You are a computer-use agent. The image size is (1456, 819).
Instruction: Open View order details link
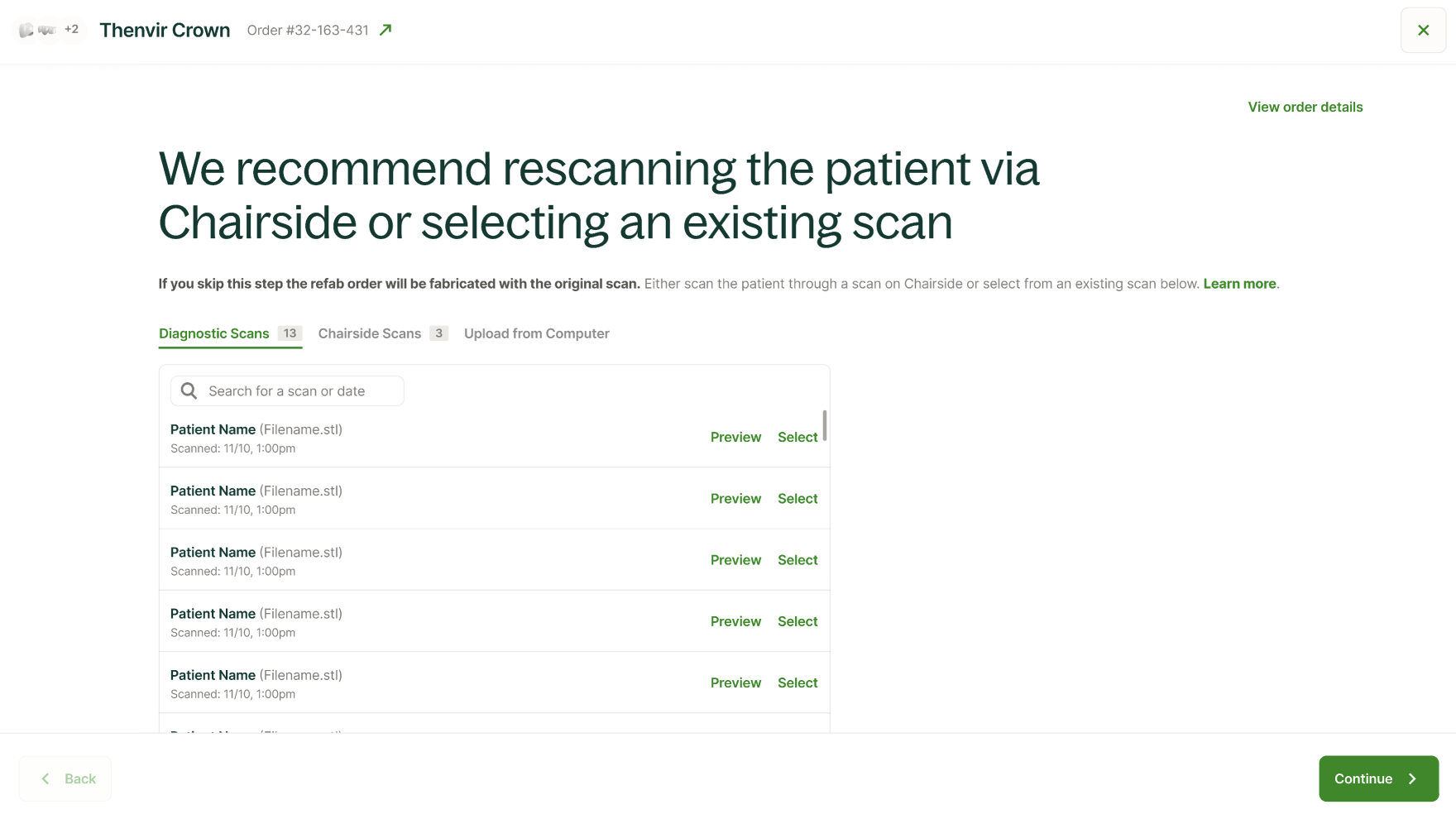point(1305,107)
